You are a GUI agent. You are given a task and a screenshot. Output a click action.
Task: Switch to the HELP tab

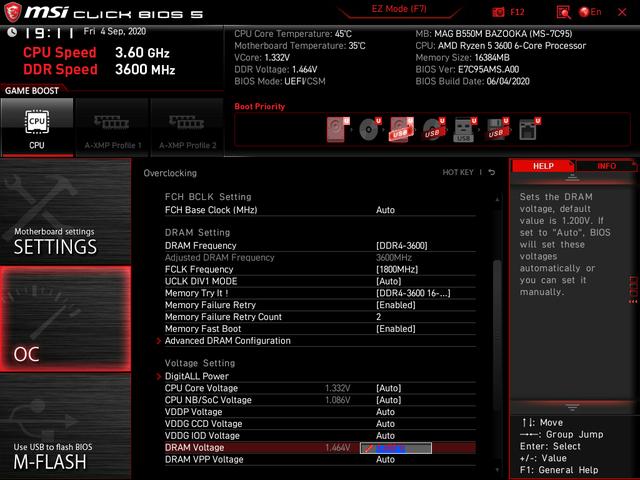pos(543,166)
